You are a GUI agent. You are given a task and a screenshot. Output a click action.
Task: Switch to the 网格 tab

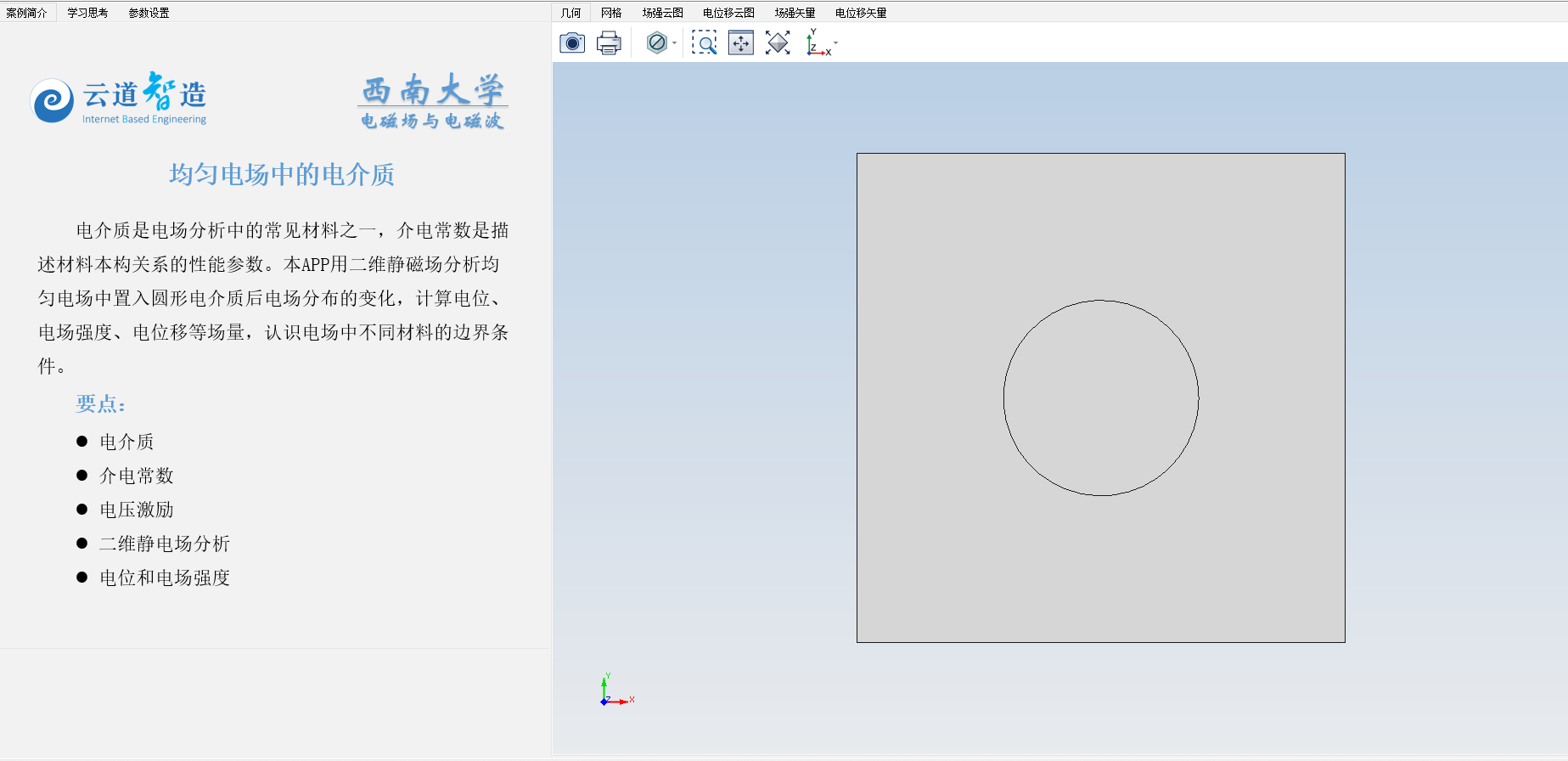point(611,13)
